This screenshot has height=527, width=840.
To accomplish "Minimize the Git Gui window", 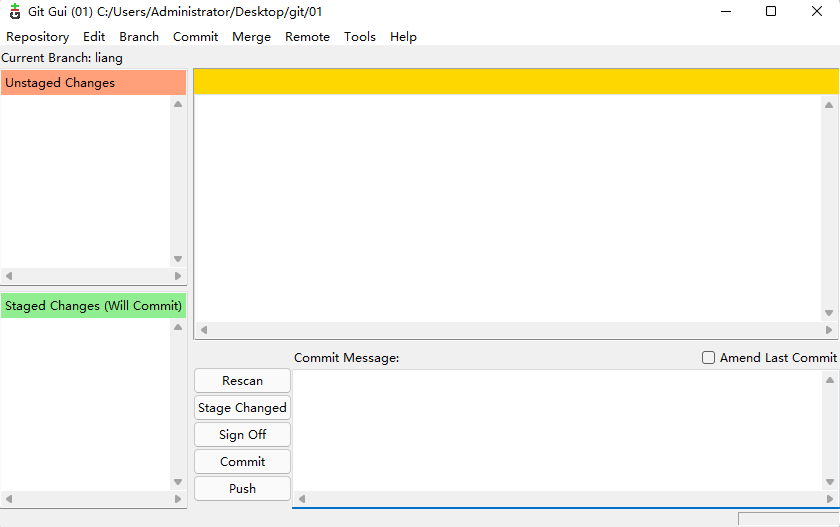I will pos(726,11).
